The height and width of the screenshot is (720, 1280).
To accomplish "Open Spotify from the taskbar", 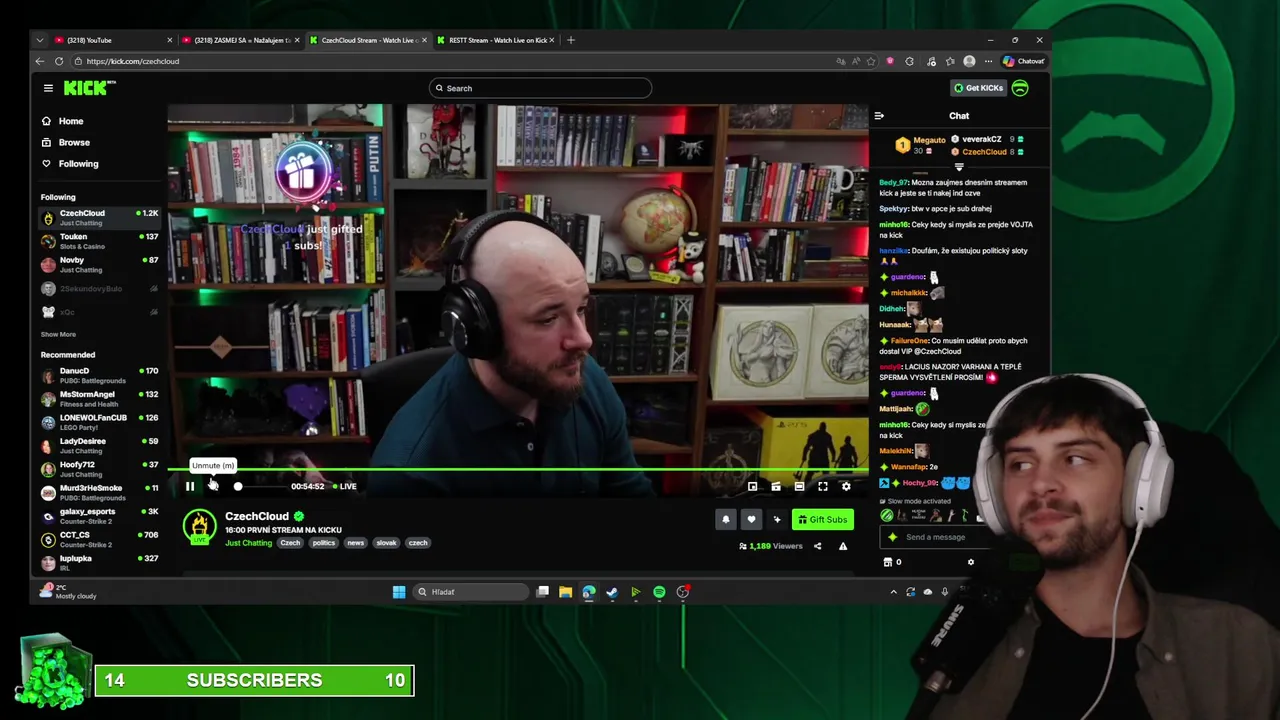I will click(x=659, y=592).
